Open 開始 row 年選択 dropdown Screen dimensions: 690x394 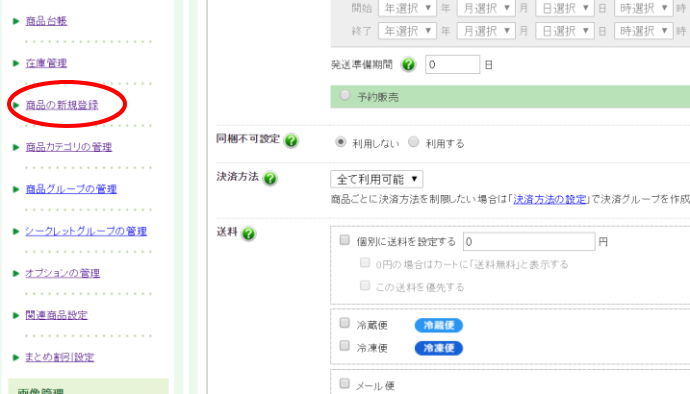407,8
